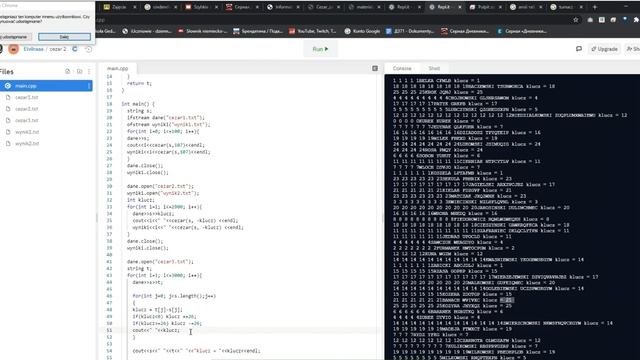640x360 pixels.
Task: Open Konto Google bookmark
Action: (x=362, y=31)
